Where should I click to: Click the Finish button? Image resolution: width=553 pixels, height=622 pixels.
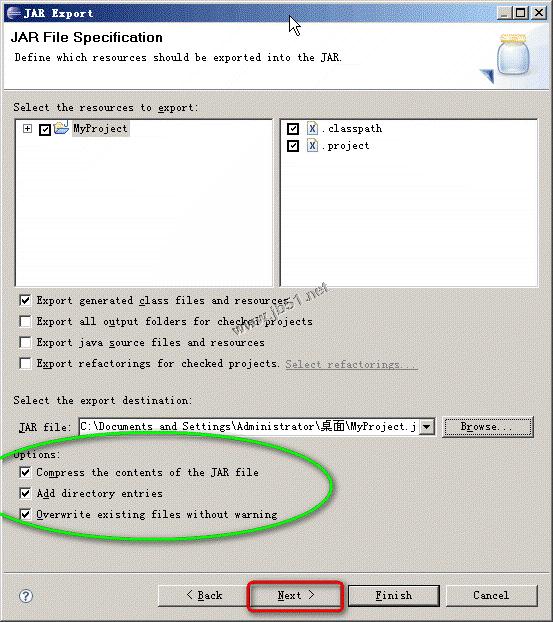[x=394, y=595]
